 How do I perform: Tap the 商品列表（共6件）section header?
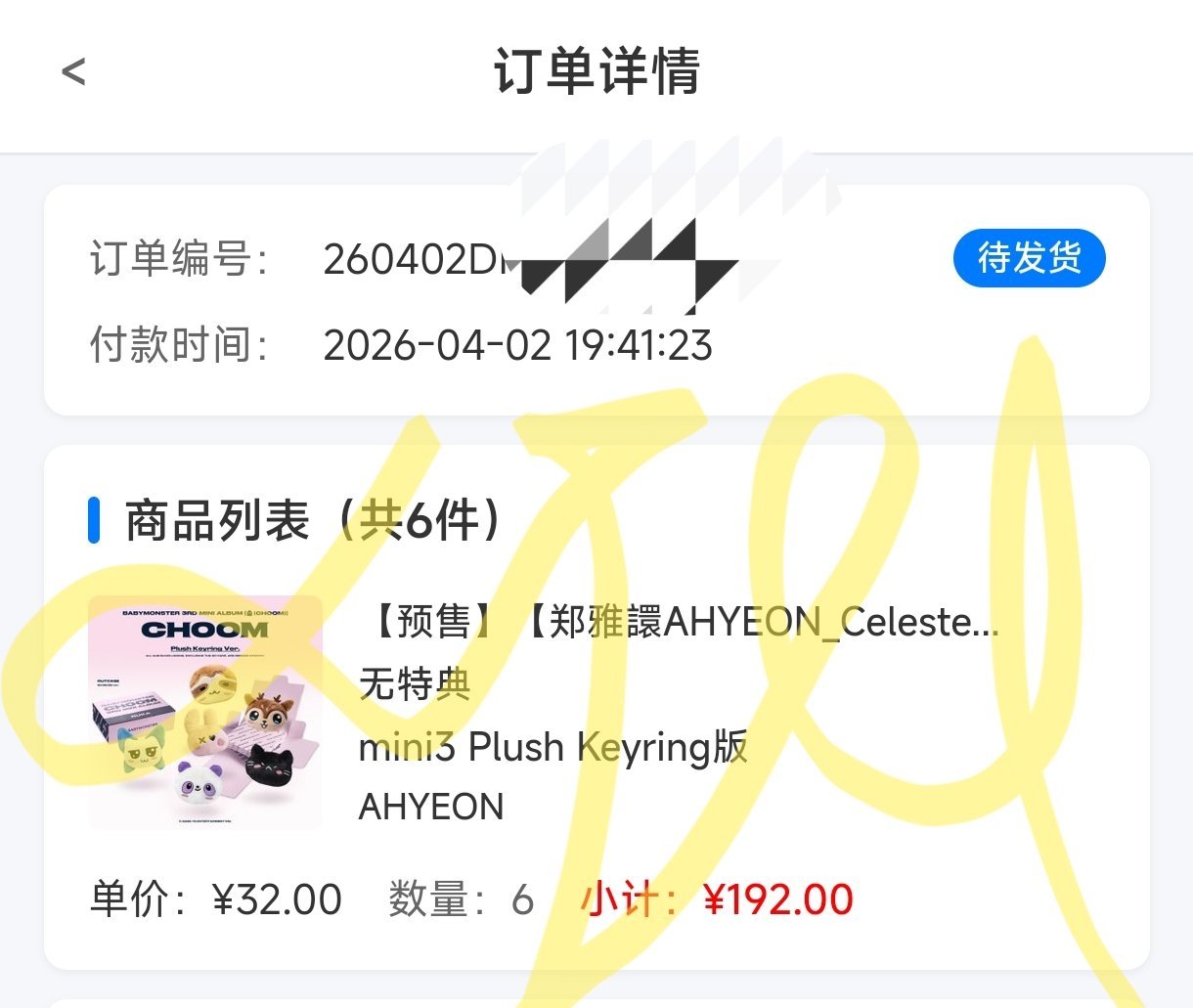click(x=313, y=520)
